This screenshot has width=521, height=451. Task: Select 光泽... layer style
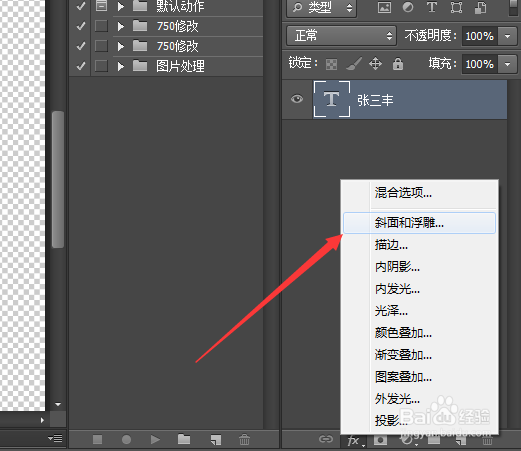pos(420,311)
